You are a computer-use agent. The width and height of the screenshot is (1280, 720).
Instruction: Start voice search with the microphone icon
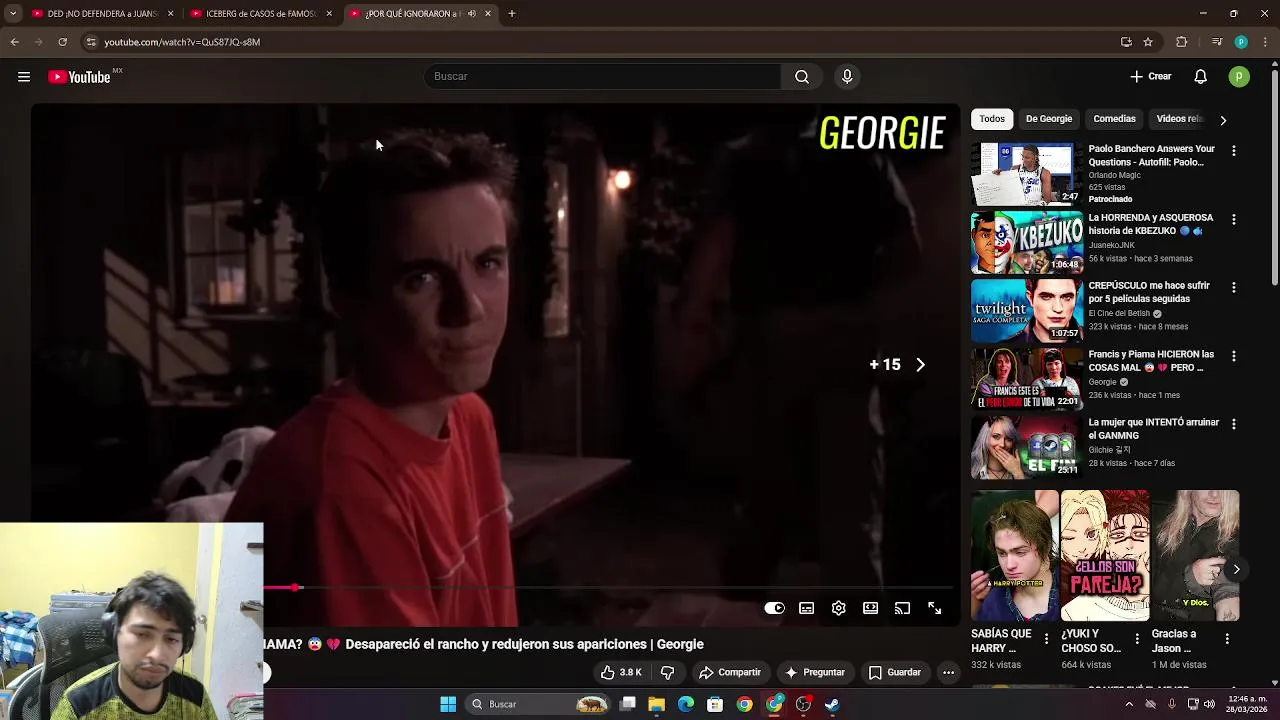click(847, 77)
